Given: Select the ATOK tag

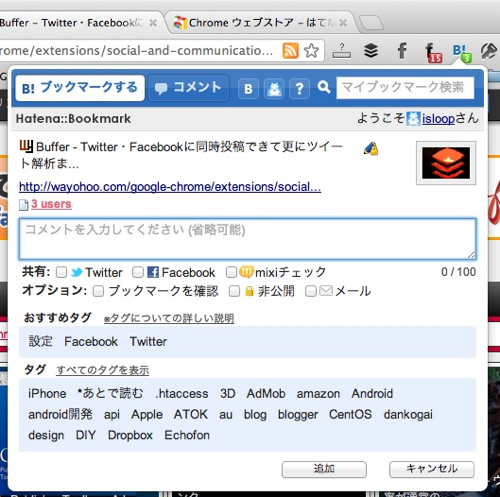Looking at the screenshot, I should [191, 415].
